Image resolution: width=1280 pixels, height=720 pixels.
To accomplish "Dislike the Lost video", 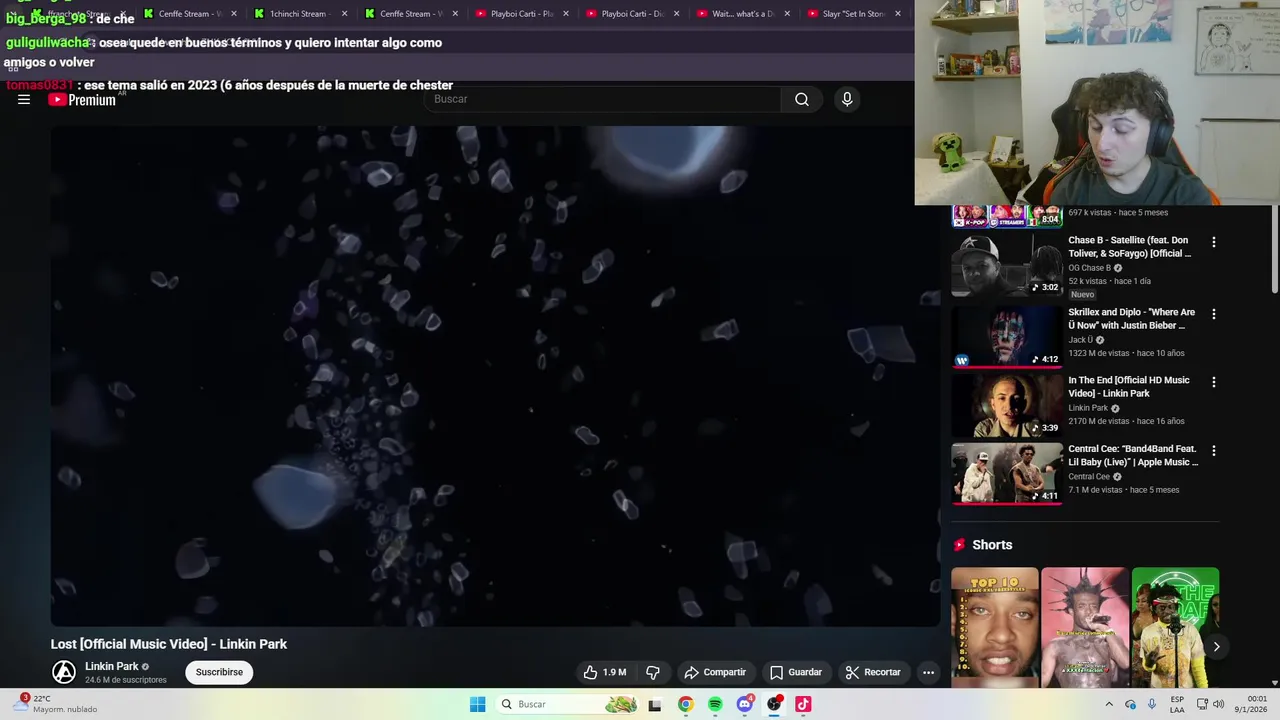I will (x=653, y=672).
